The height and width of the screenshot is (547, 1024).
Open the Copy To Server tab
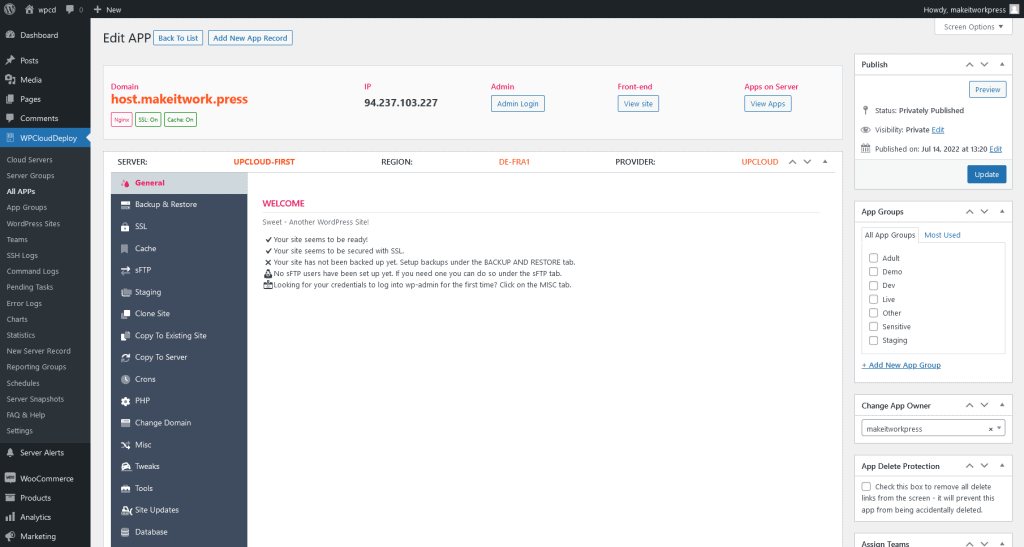pyautogui.click(x=179, y=358)
